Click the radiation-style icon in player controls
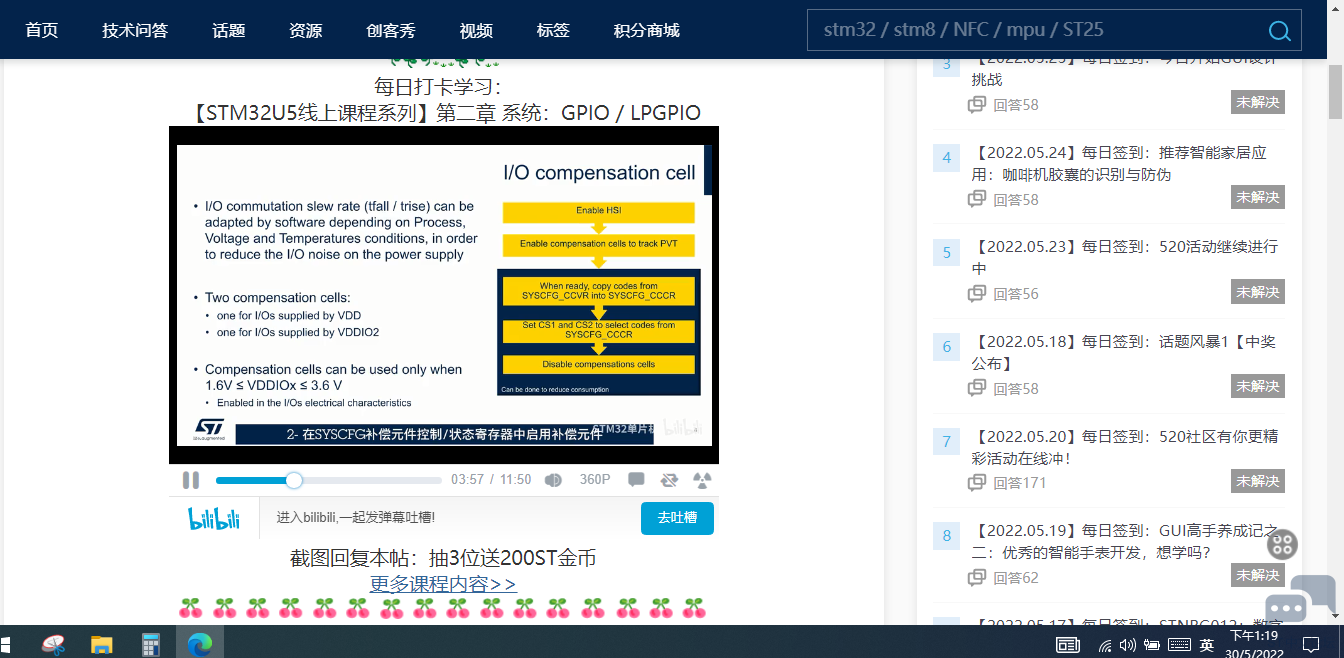 click(x=702, y=480)
